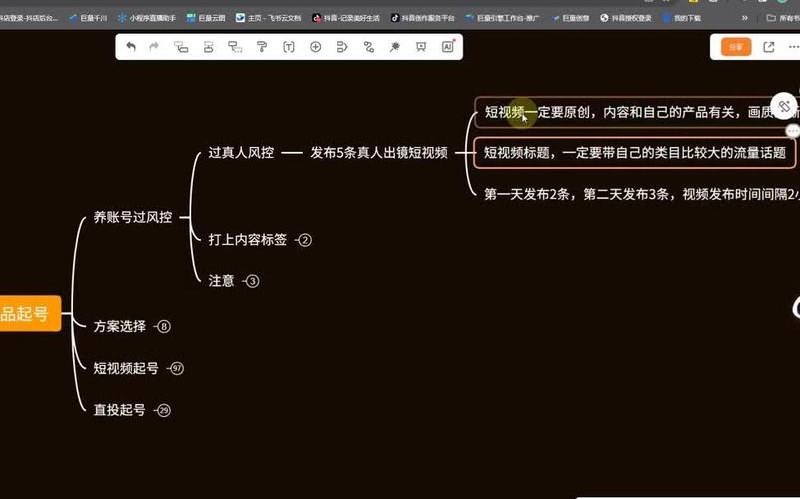
Task: Open the 巨量创意 bookmark
Action: 571,18
